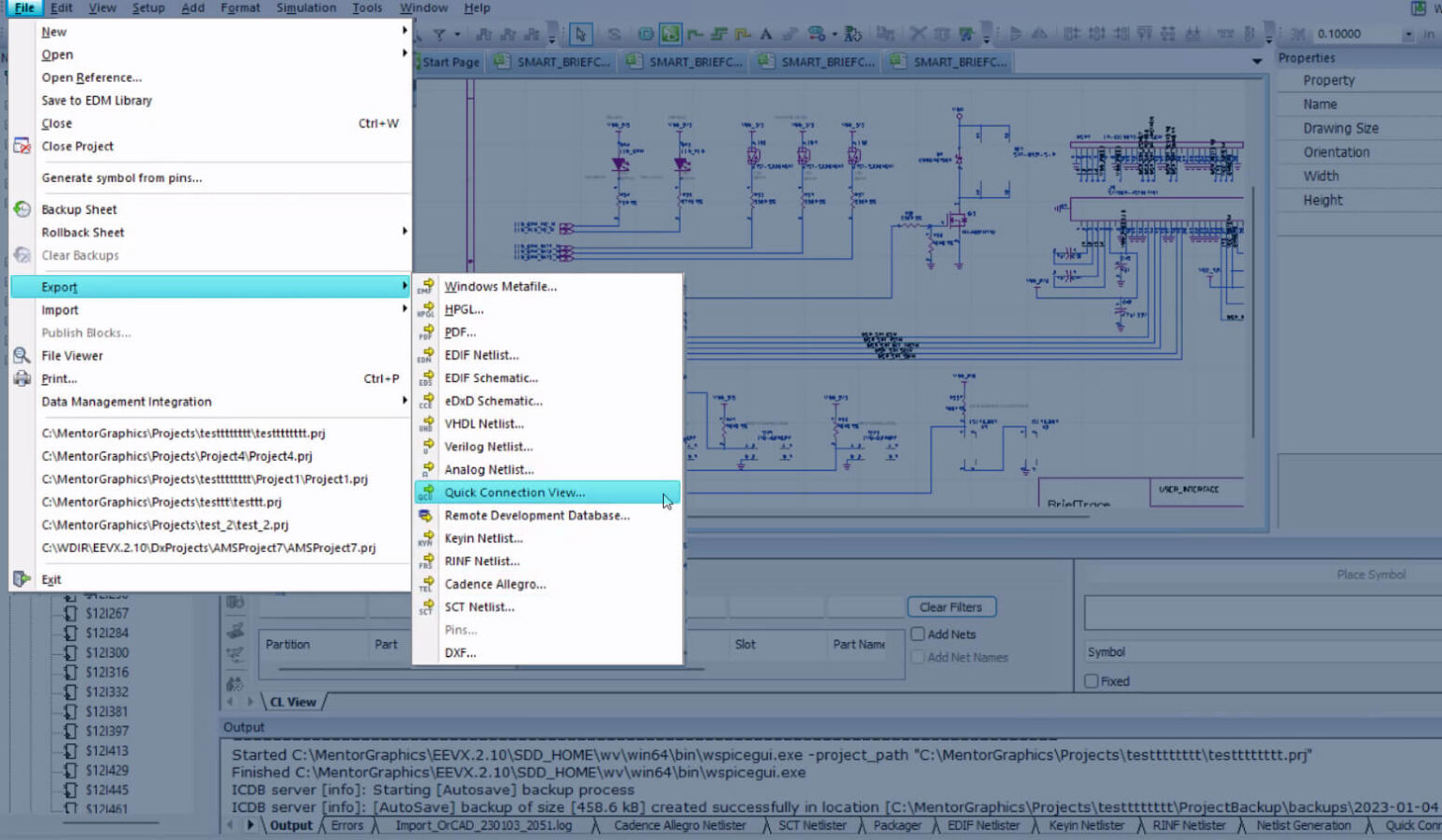The width and height of the screenshot is (1442, 840).
Task: Choose Quick Connection View export option
Action: tap(514, 492)
